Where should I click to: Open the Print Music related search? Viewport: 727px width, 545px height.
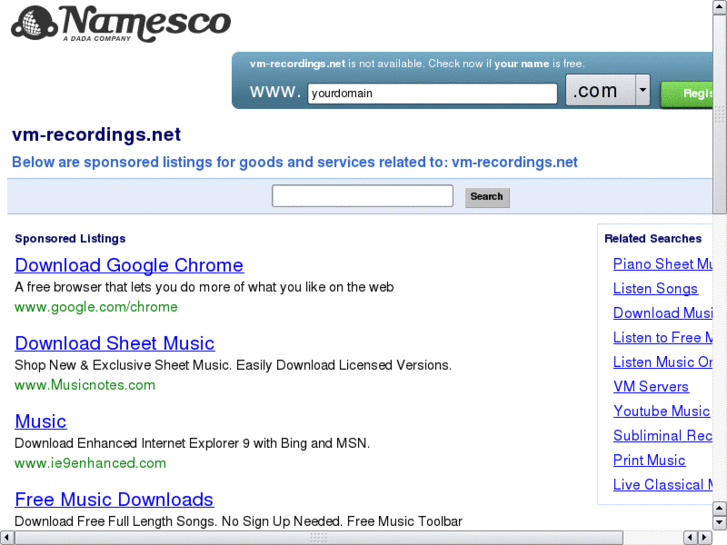(649, 460)
